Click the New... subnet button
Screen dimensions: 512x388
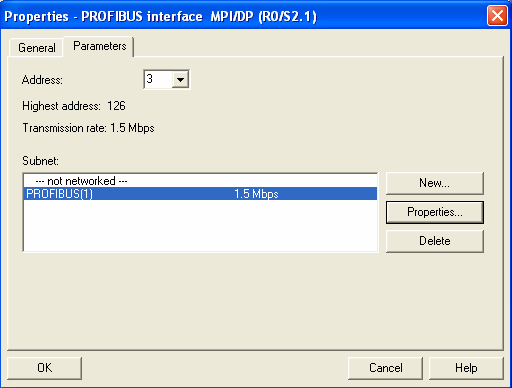434,183
